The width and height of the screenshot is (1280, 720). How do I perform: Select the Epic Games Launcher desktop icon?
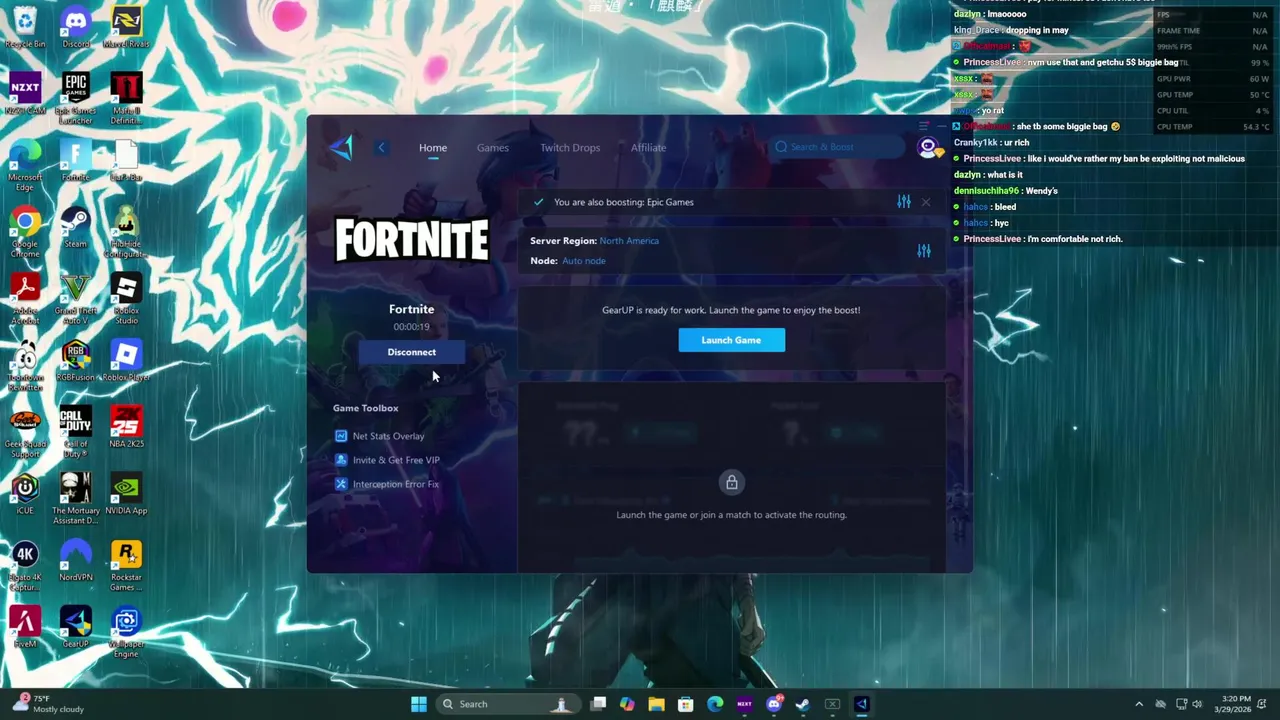tap(75, 99)
